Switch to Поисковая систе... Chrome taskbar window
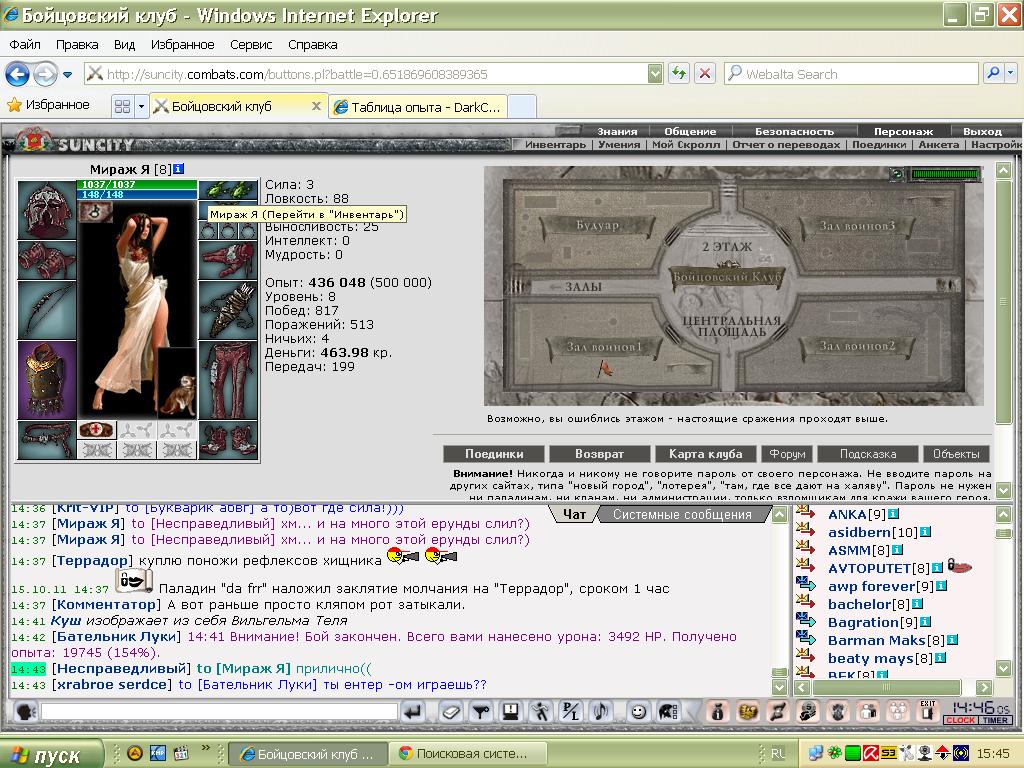The image size is (1024, 768). [466, 754]
